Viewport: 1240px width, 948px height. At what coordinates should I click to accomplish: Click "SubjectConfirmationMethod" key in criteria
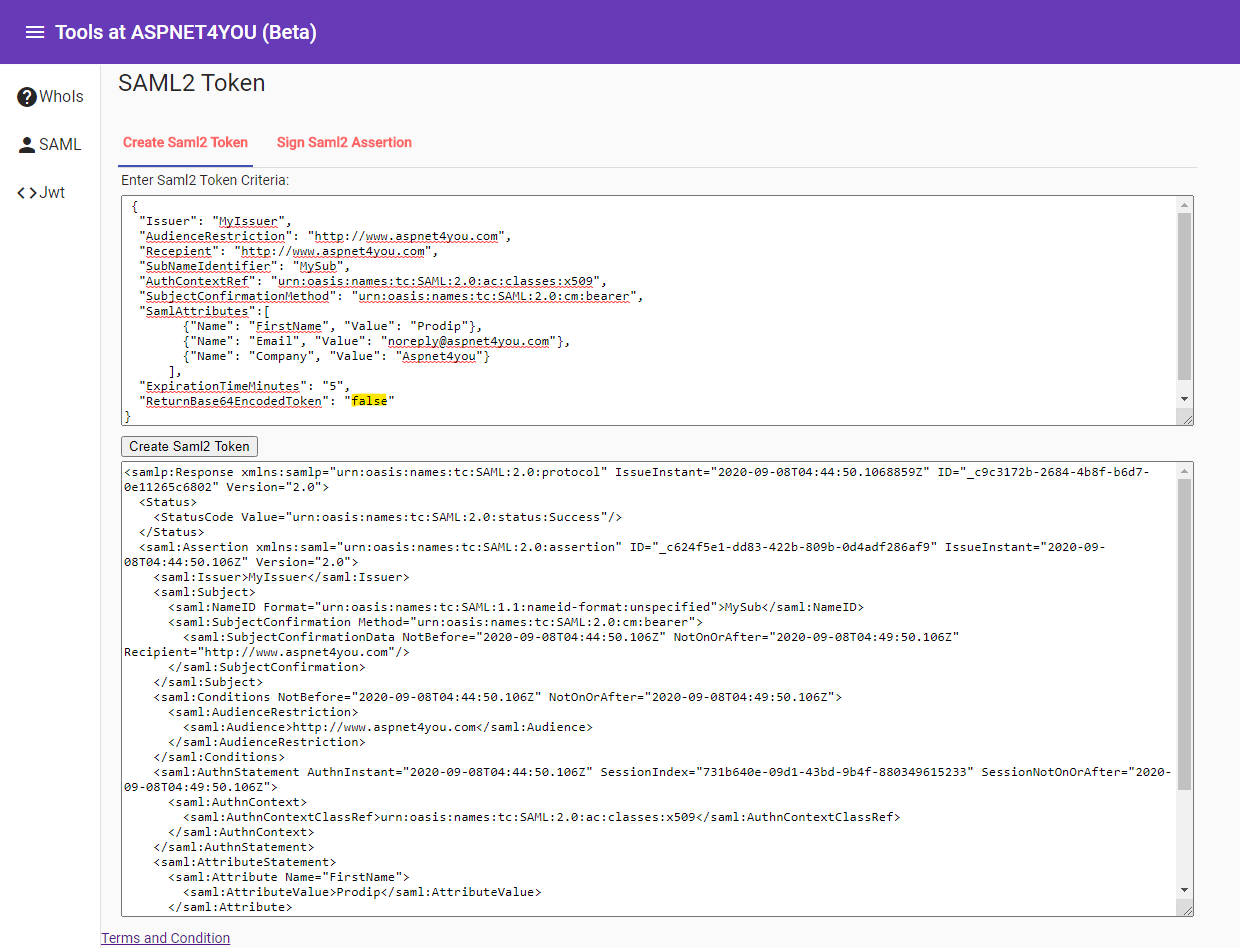click(x=237, y=296)
